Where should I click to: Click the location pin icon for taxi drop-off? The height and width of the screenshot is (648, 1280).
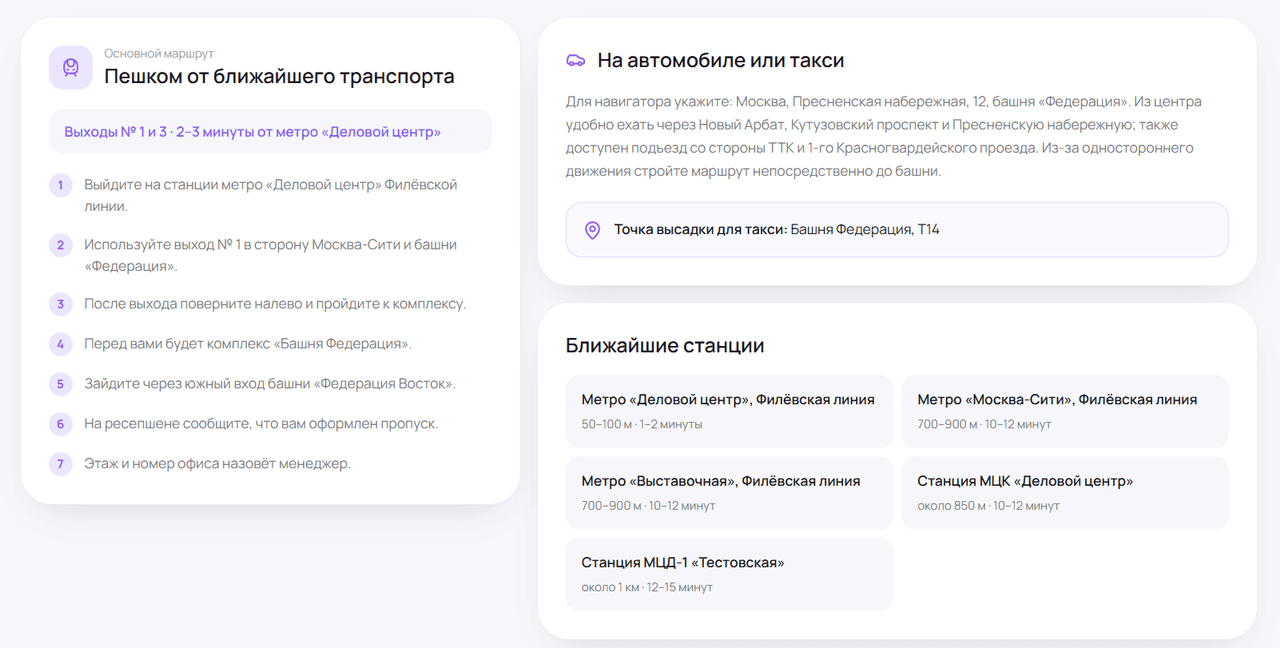[x=592, y=230]
